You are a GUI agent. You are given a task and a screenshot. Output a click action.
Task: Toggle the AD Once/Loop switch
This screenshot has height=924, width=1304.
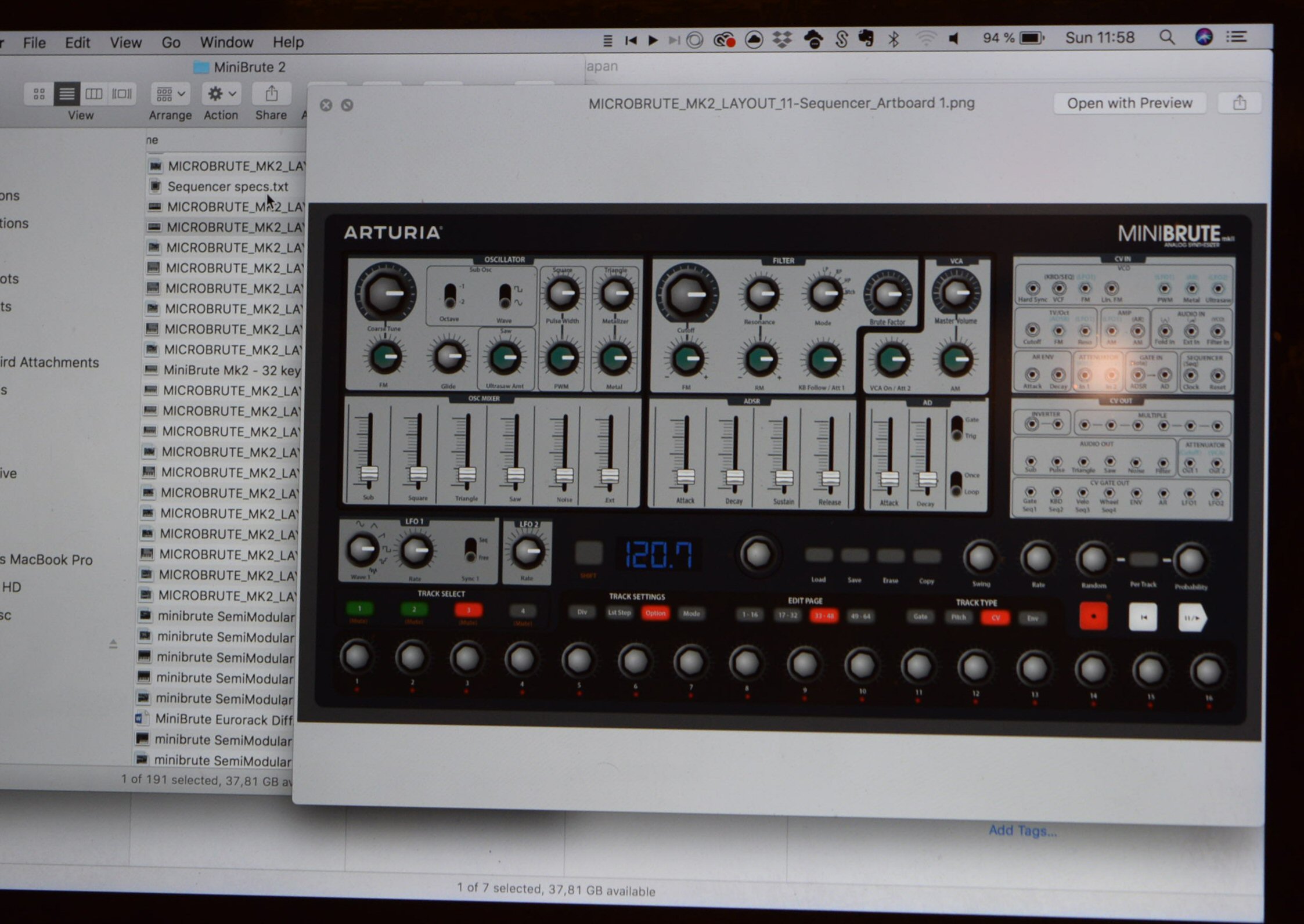(956, 483)
